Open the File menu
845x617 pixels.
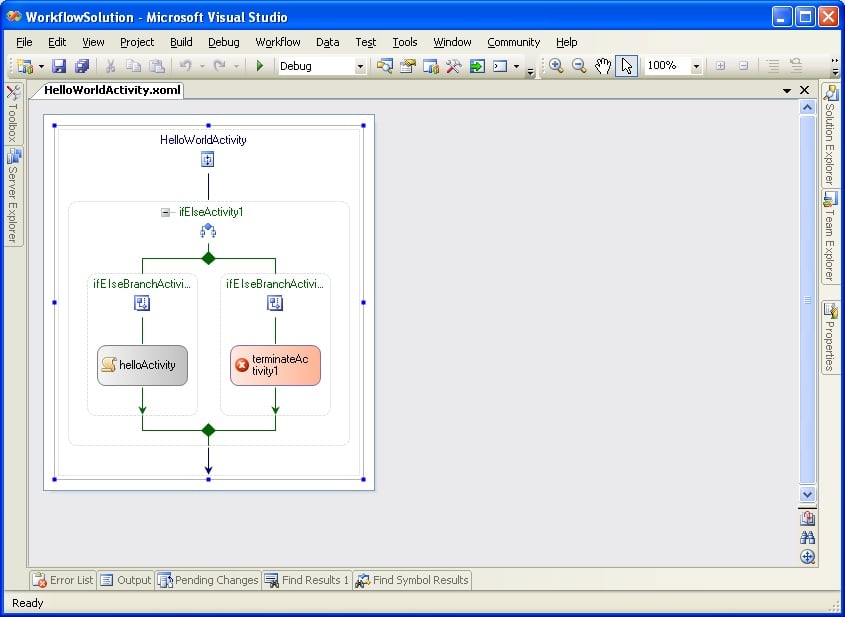point(24,42)
